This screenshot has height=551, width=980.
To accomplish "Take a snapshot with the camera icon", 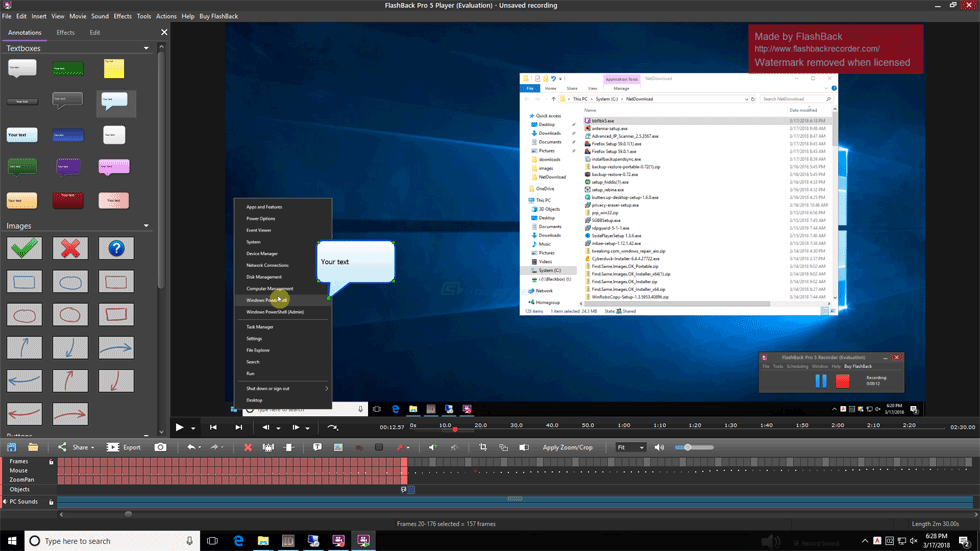I will point(160,447).
